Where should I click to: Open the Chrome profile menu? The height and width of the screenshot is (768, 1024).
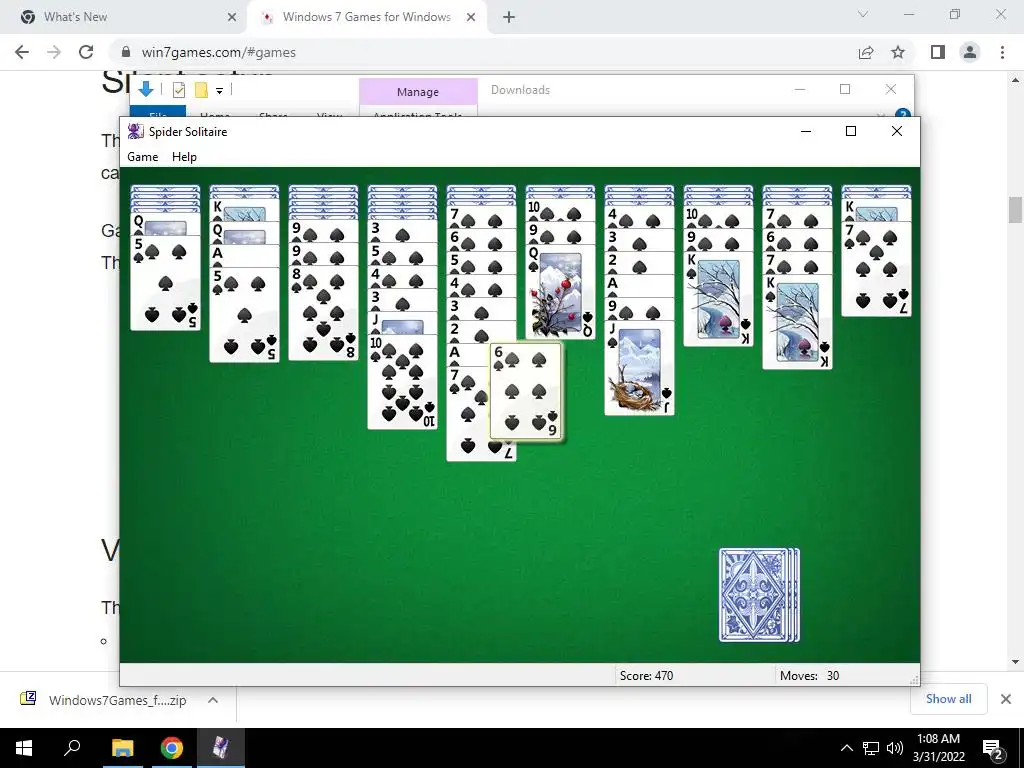click(970, 52)
